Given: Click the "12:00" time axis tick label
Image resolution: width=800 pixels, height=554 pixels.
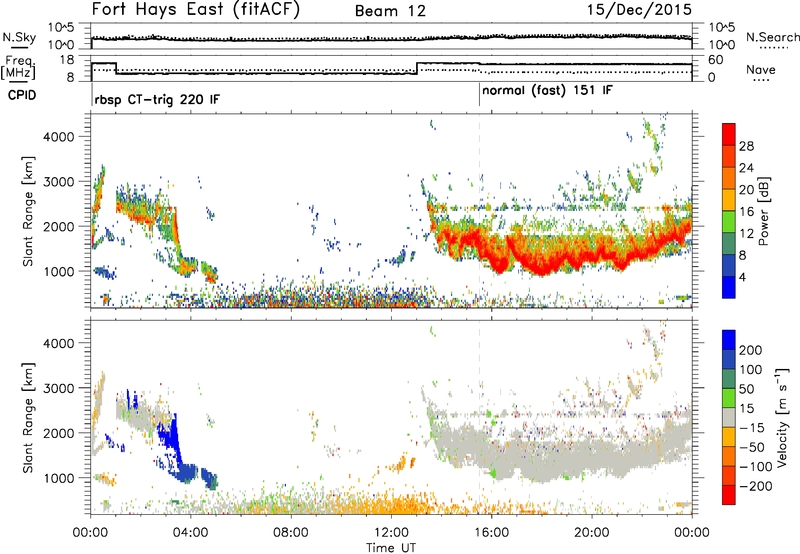Looking at the screenshot, I should point(391,532).
